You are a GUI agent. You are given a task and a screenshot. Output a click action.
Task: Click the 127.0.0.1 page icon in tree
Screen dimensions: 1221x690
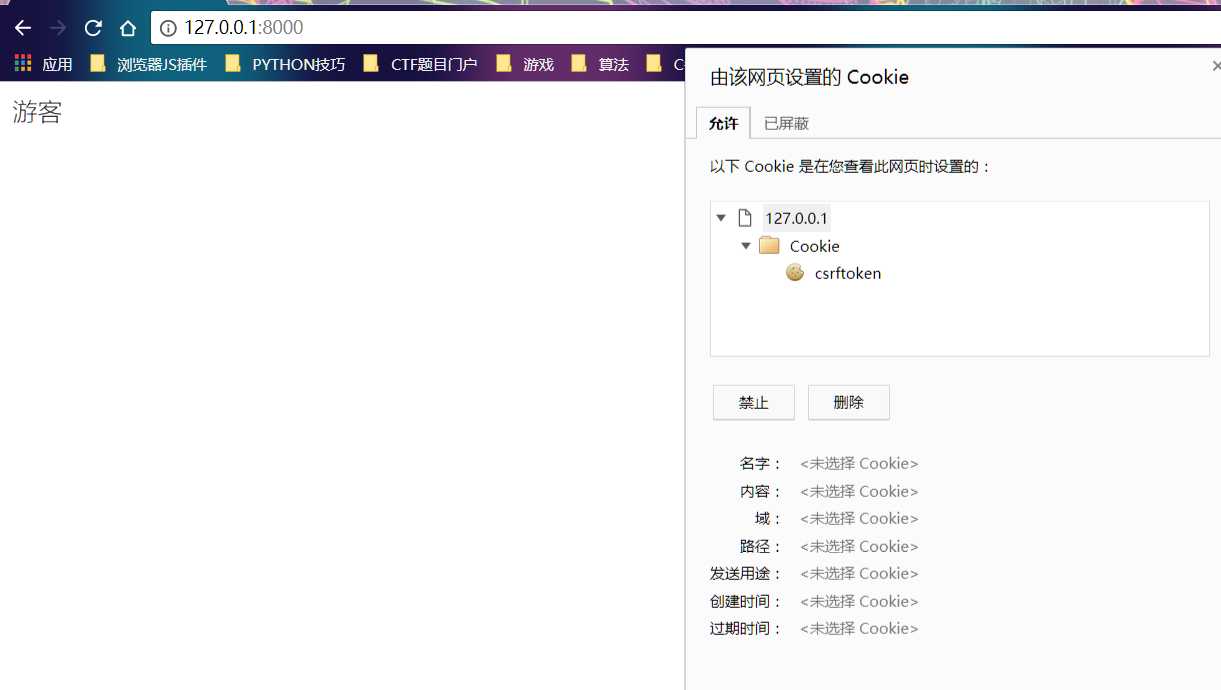pos(745,217)
